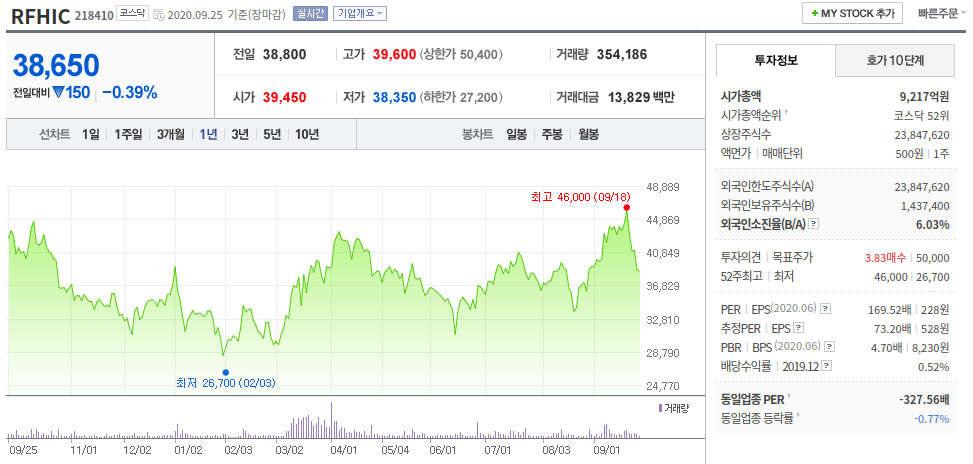Click the help icon beside 외국인소진율(B/A)
973x464 pixels.
[x=814, y=224]
